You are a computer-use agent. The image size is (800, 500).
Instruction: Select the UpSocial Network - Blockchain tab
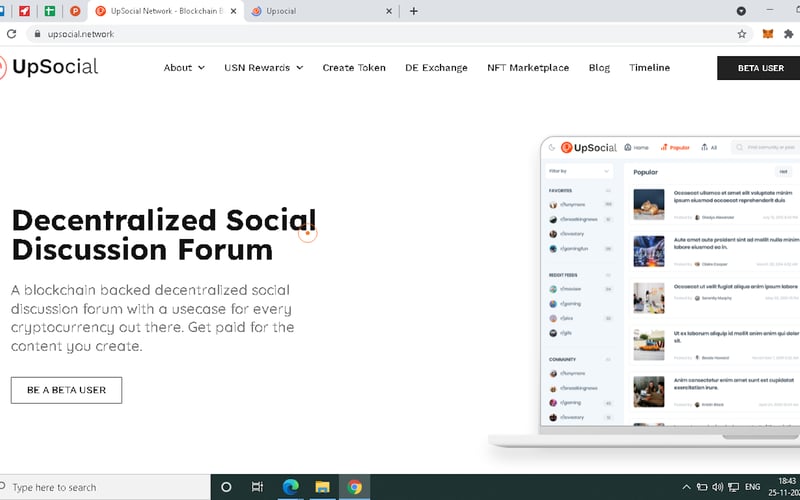[166, 11]
